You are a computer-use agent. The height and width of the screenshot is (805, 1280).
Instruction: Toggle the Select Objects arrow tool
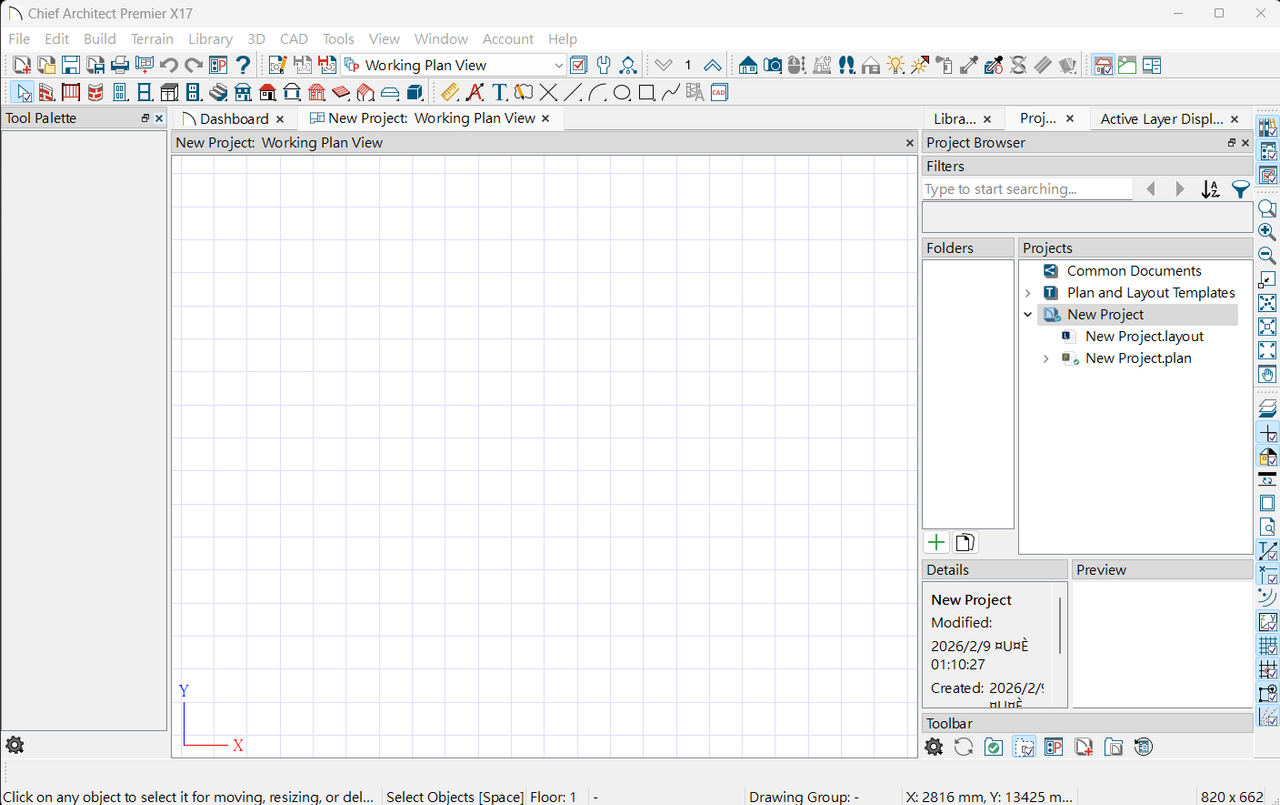pos(22,93)
